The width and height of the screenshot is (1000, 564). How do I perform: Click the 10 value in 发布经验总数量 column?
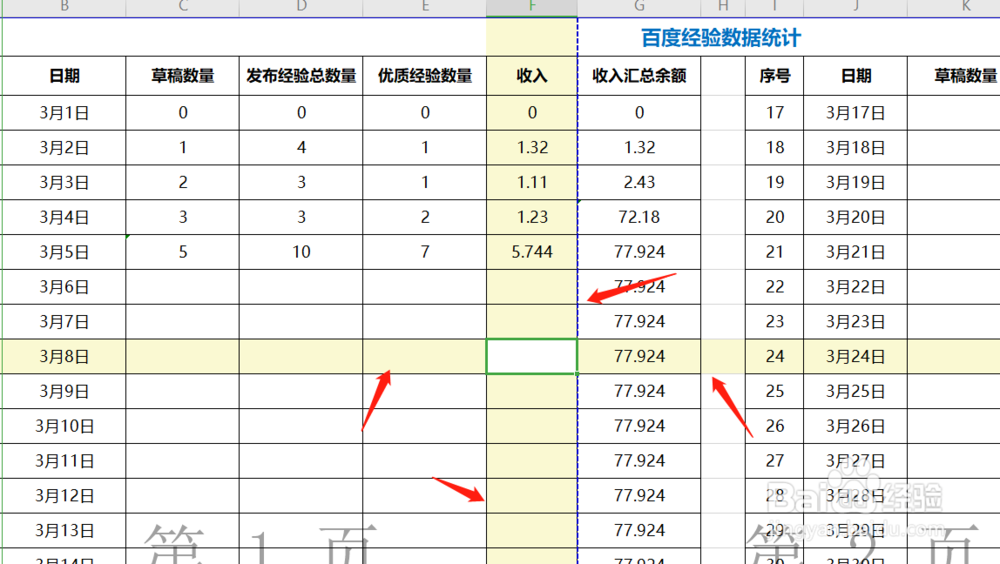[x=301, y=252]
